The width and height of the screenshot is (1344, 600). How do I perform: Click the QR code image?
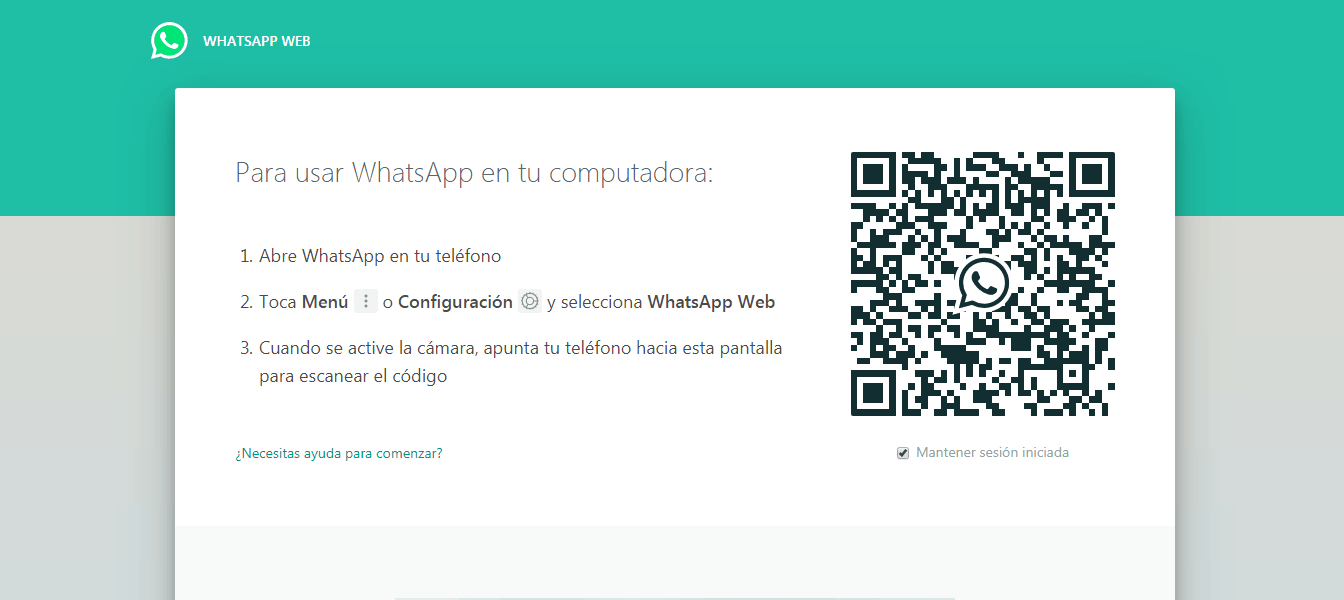(983, 285)
